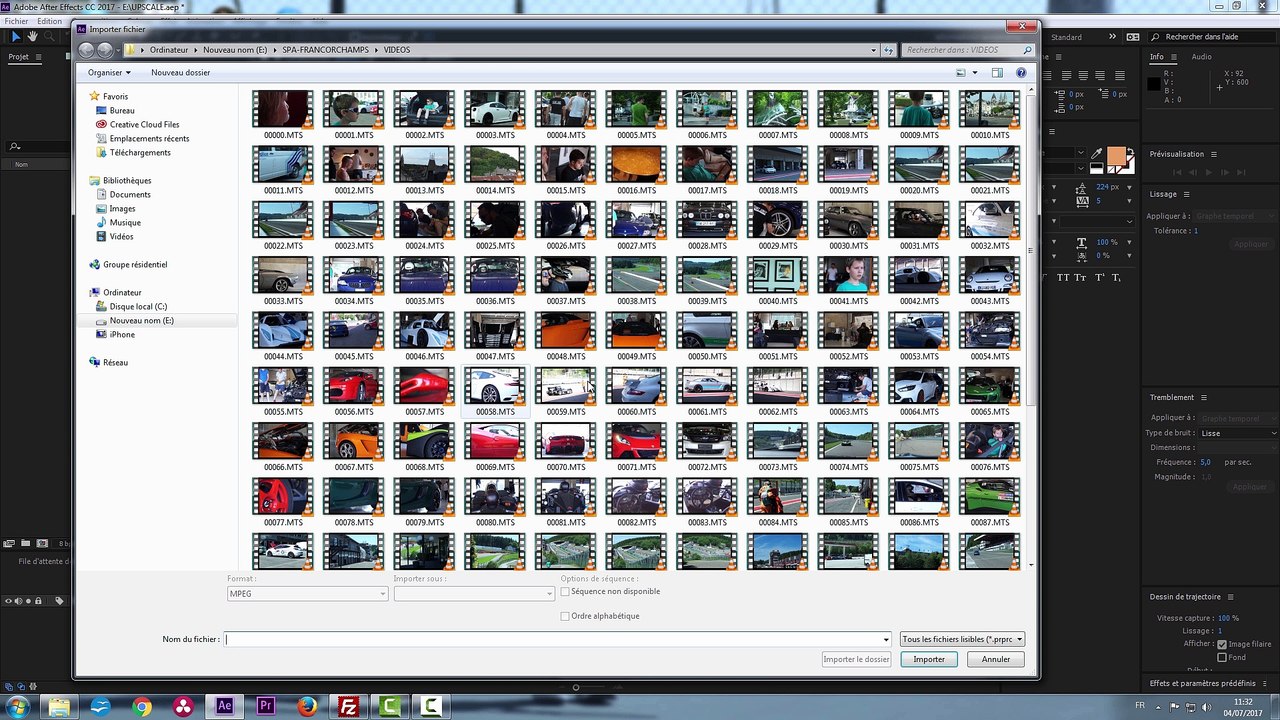The image size is (1280, 720).
Task: Click the black Info color swatch
Action: click(1154, 85)
